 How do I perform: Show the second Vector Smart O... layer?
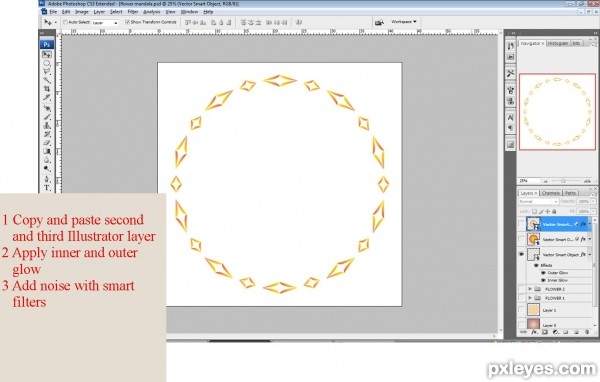[521, 239]
